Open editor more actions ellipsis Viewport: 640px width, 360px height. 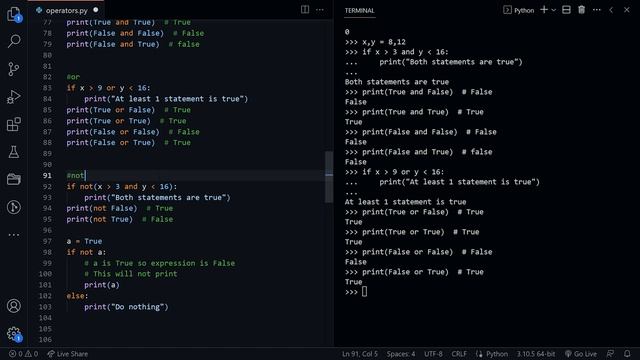pos(320,9)
